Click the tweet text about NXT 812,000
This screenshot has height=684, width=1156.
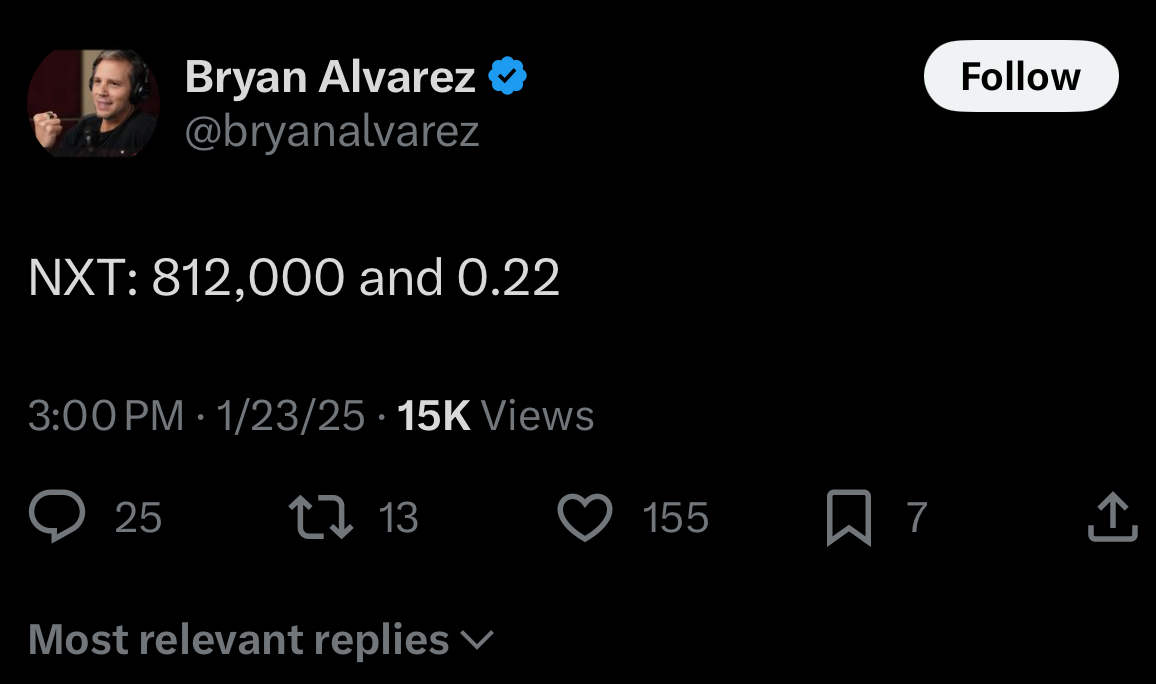tap(294, 278)
